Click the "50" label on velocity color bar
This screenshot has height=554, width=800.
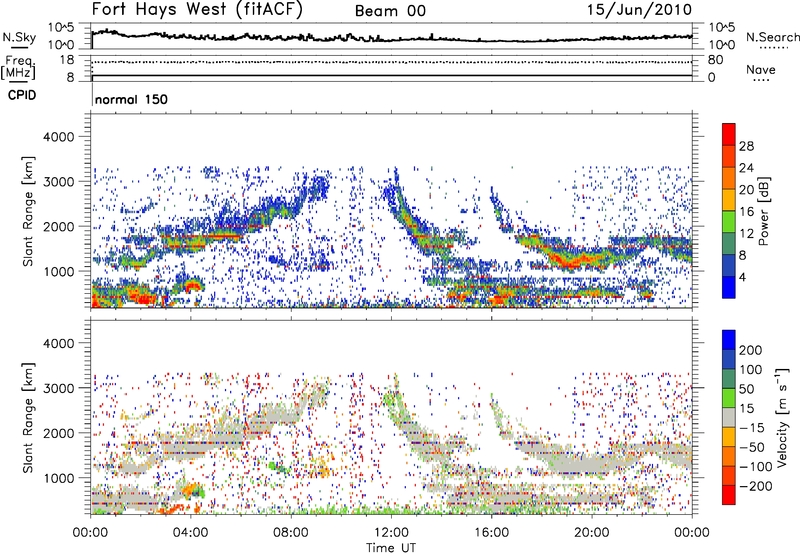[746, 389]
